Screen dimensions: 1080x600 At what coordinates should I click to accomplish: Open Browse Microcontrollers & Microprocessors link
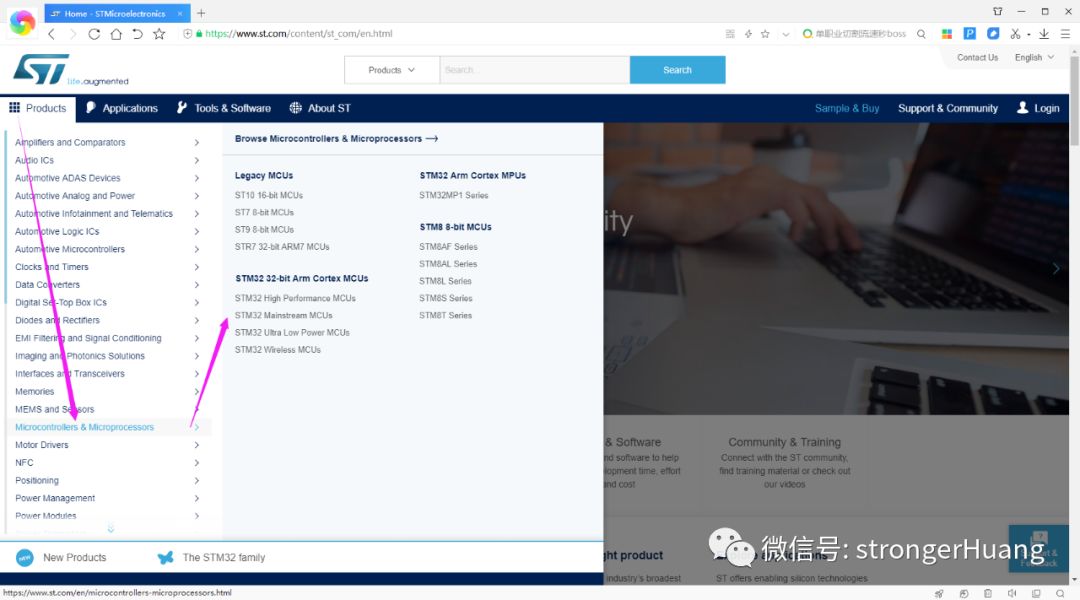[336, 138]
